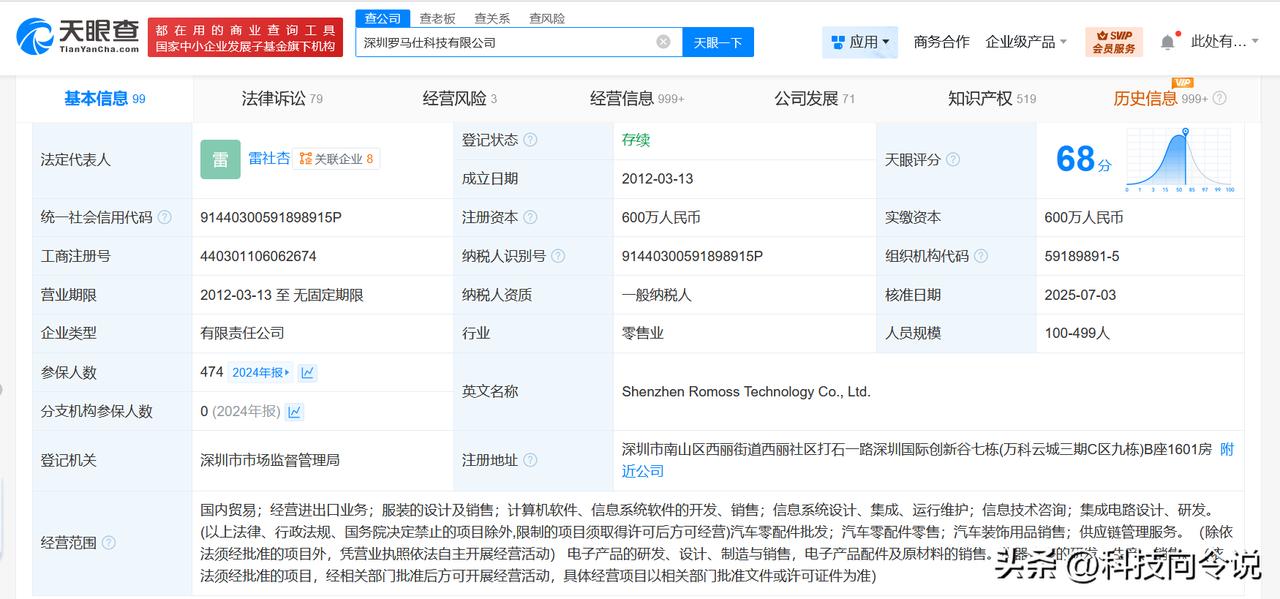The image size is (1280, 599).
Task: Clear the search box with the X icon
Action: pos(663,42)
